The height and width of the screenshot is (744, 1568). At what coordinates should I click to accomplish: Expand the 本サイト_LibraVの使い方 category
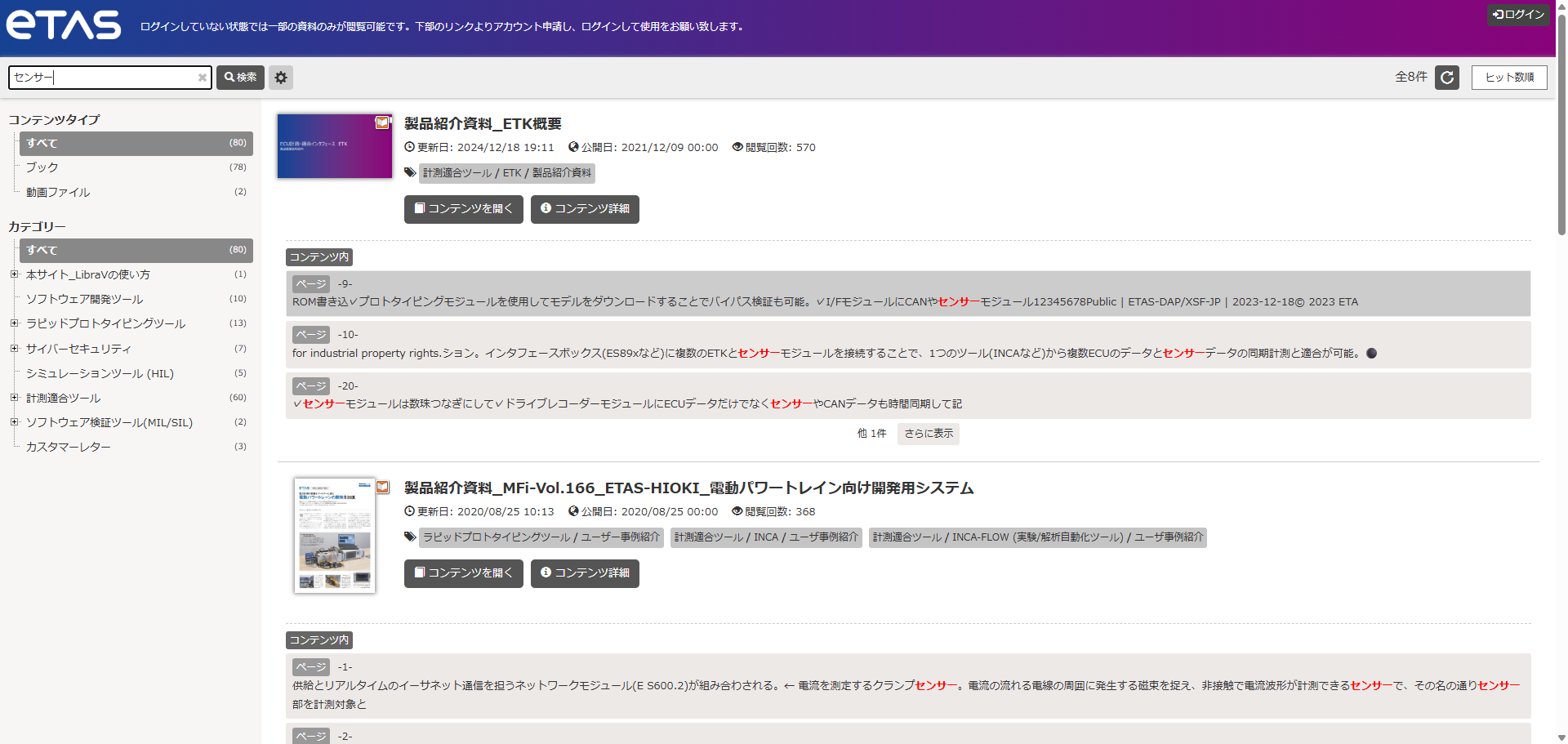point(14,274)
